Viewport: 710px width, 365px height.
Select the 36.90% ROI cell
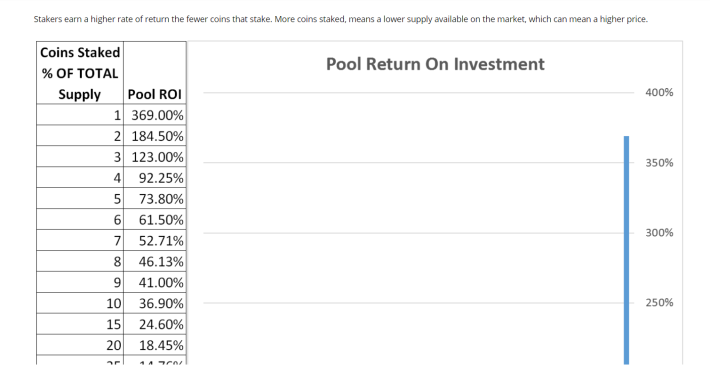(154, 303)
